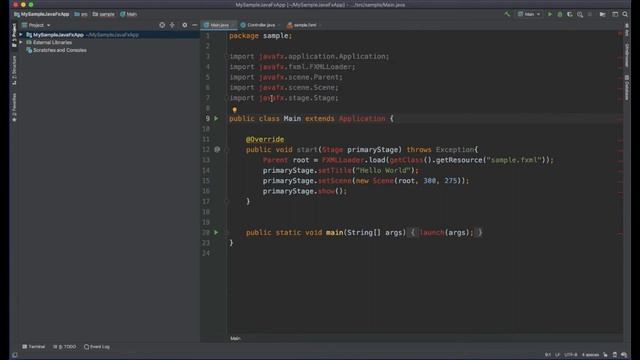Click the @Override annotation
This screenshot has height=360, width=640.
[265, 139]
